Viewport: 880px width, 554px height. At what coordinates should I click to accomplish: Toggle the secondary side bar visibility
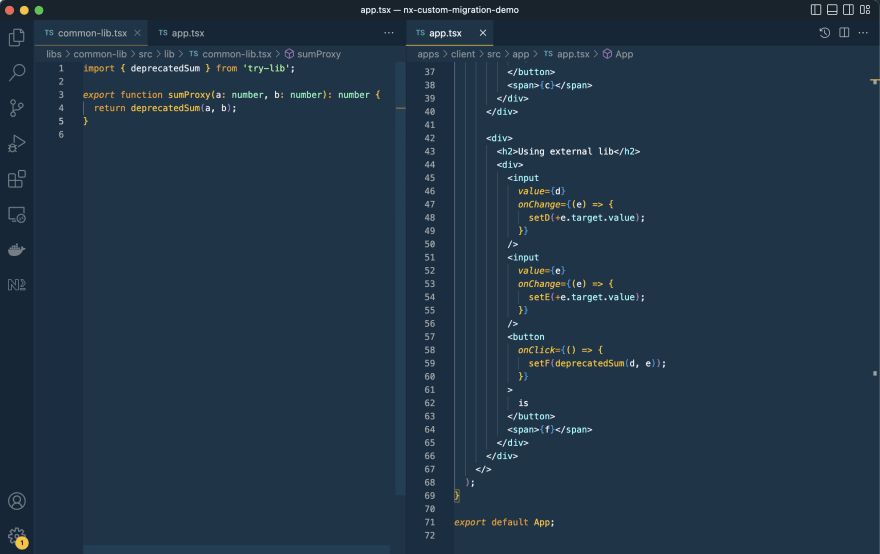(849, 10)
